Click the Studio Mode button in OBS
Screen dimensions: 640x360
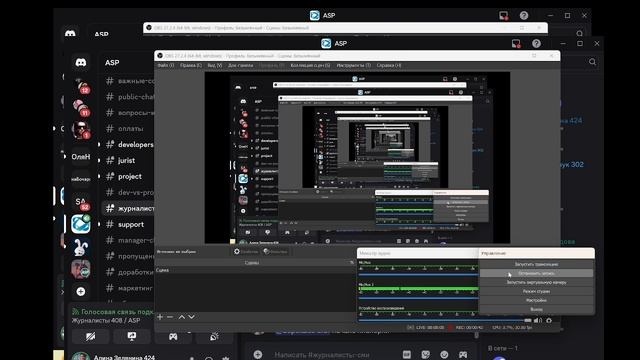pos(536,291)
